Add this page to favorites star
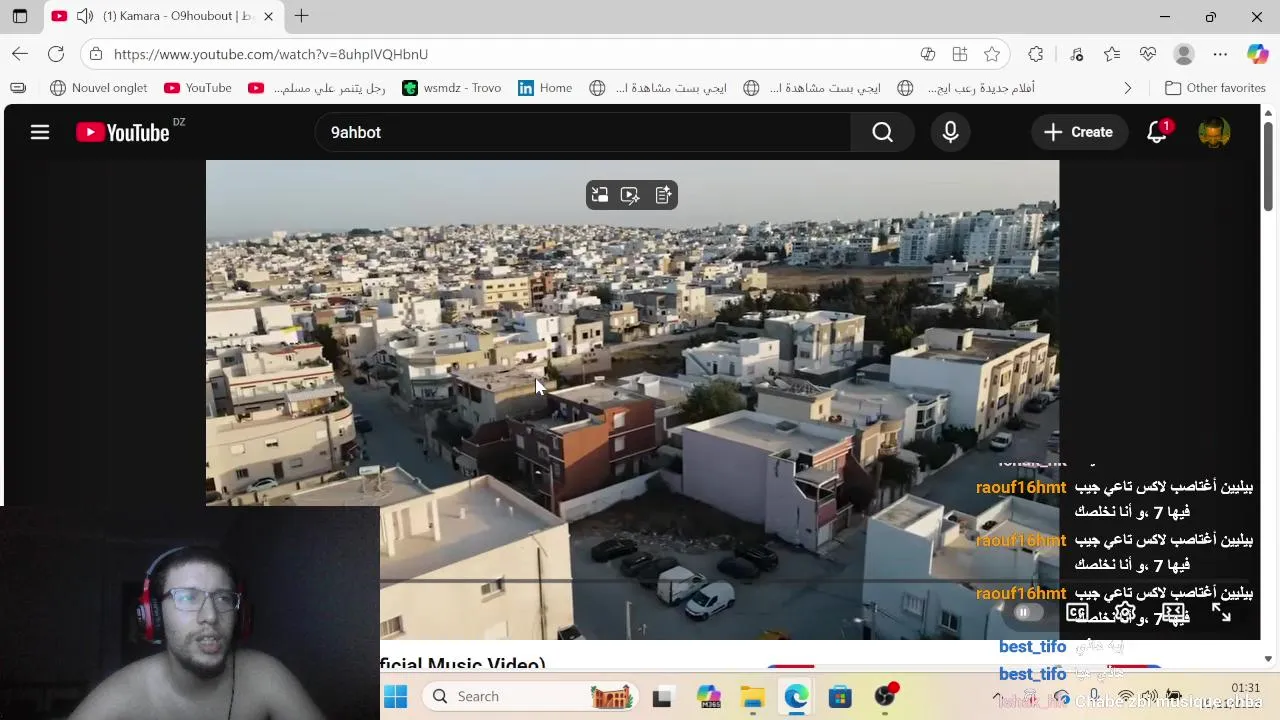Viewport: 1280px width, 720px height. pyautogui.click(x=992, y=54)
